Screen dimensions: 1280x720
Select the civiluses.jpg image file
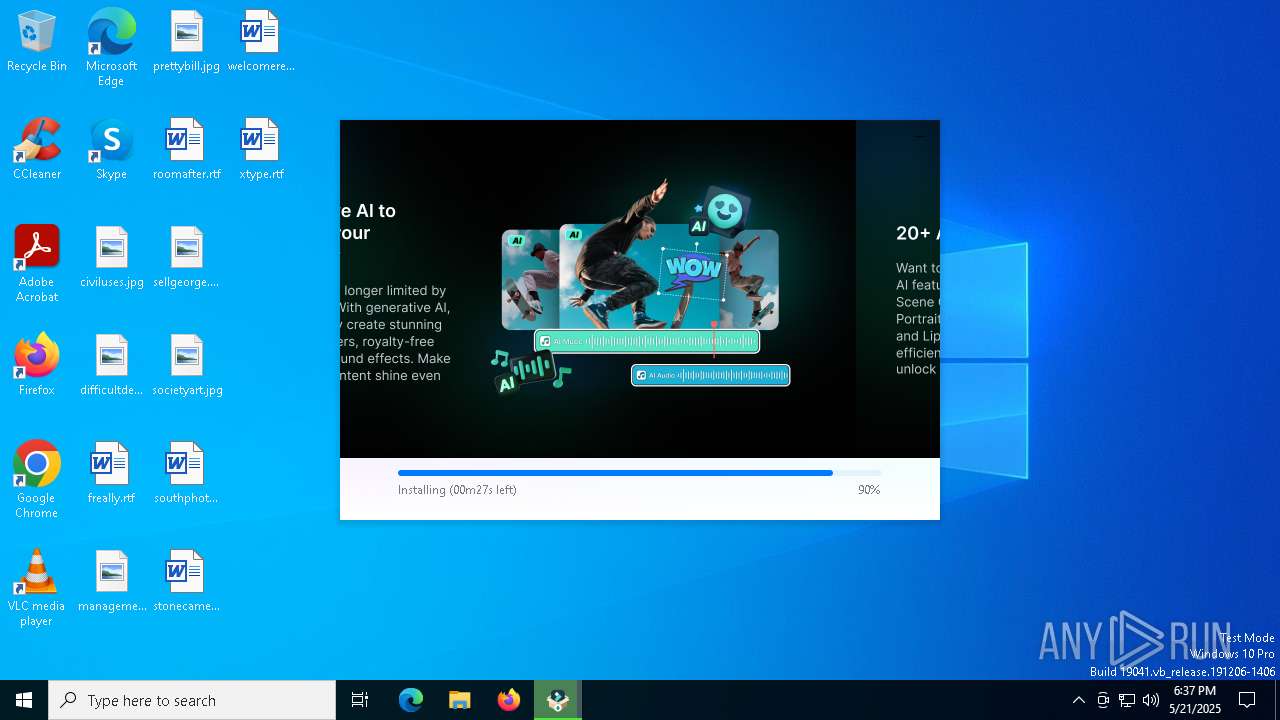coord(111,257)
